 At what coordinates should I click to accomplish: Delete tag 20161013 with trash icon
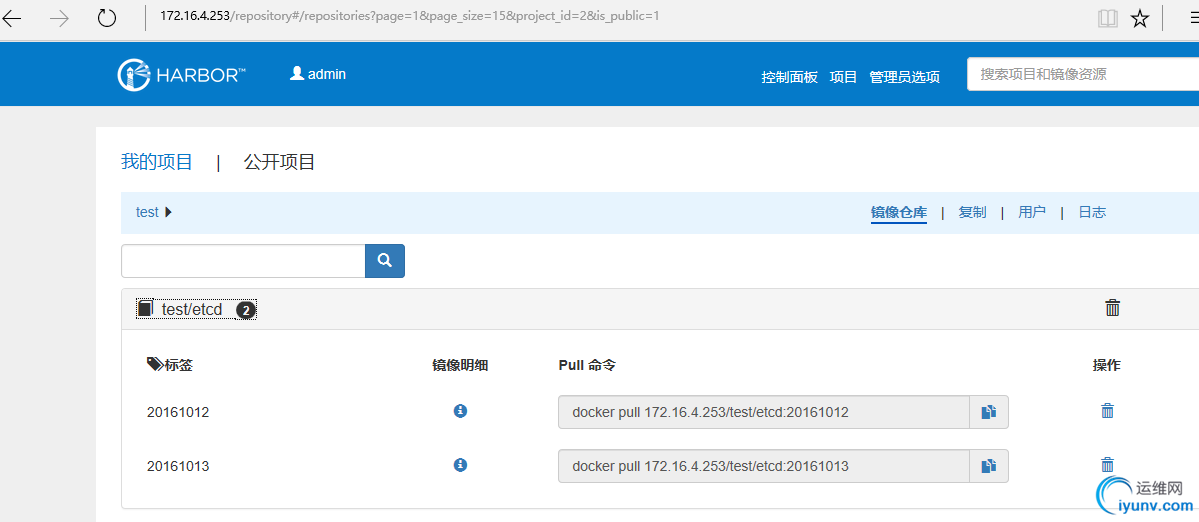click(x=1106, y=464)
